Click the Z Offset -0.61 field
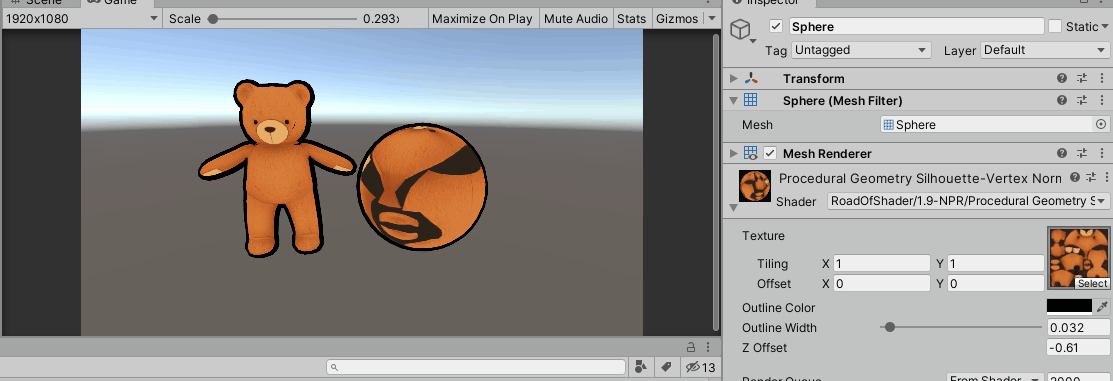 1078,348
